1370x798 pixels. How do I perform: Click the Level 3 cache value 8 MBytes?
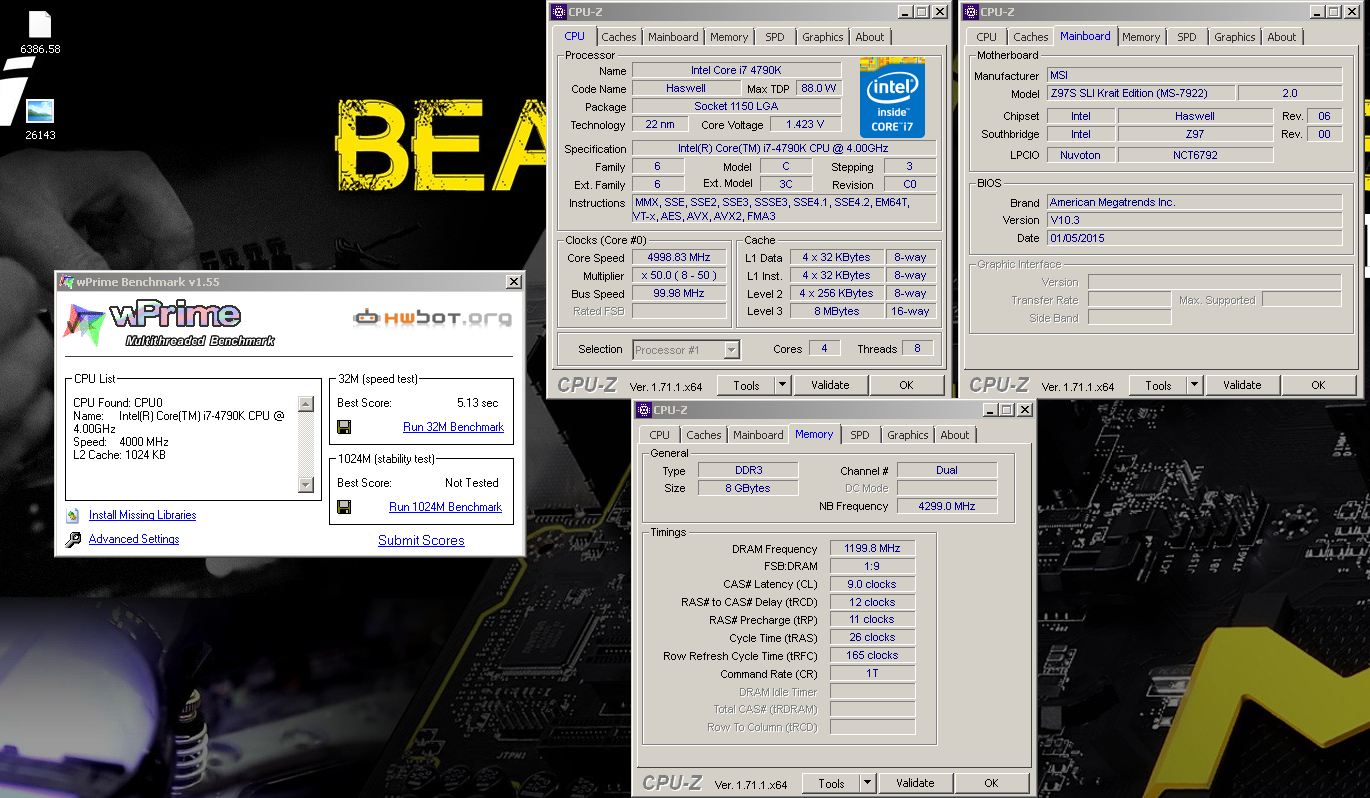pos(836,311)
